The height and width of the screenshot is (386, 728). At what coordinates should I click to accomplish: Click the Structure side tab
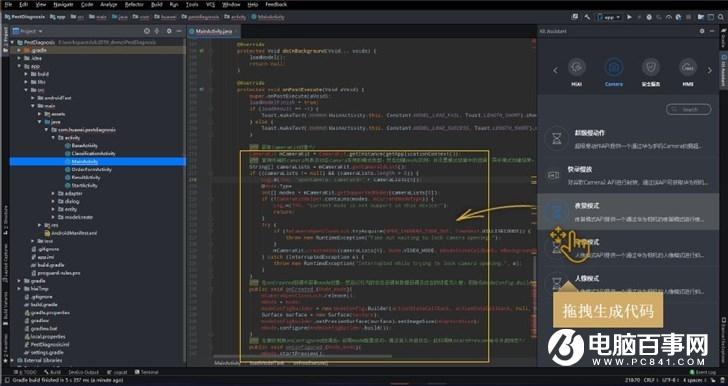[x=5, y=221]
